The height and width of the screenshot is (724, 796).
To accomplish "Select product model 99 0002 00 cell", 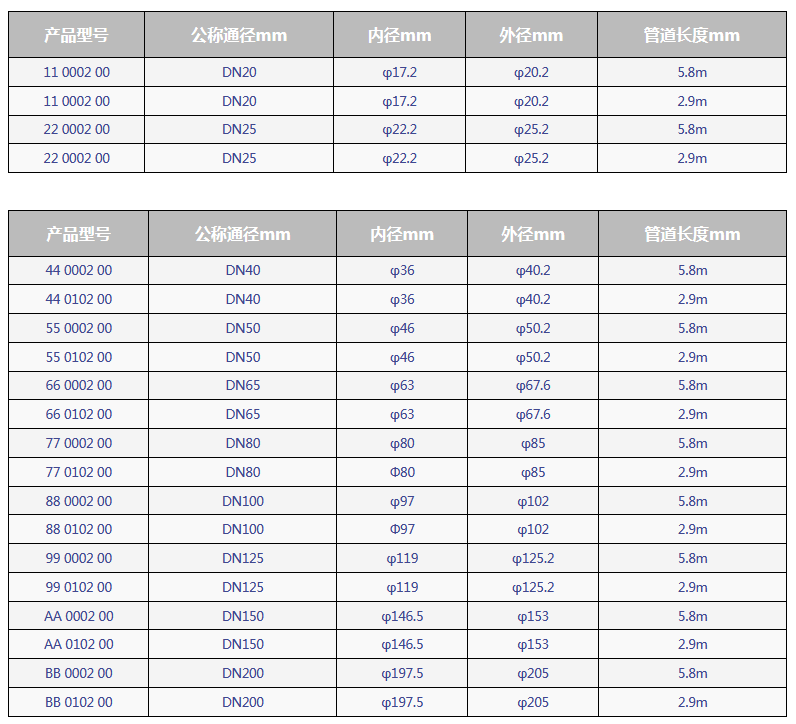I will pos(79,558).
